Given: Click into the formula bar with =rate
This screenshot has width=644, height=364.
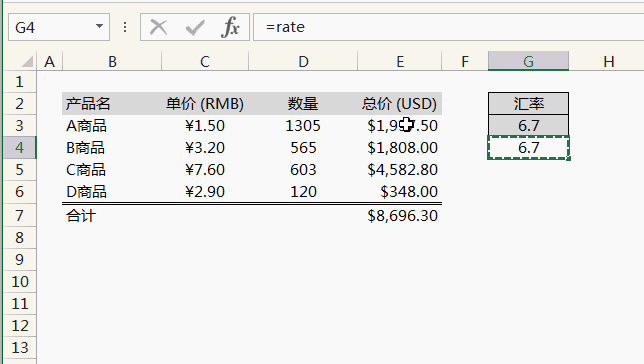Looking at the screenshot, I should point(448,27).
